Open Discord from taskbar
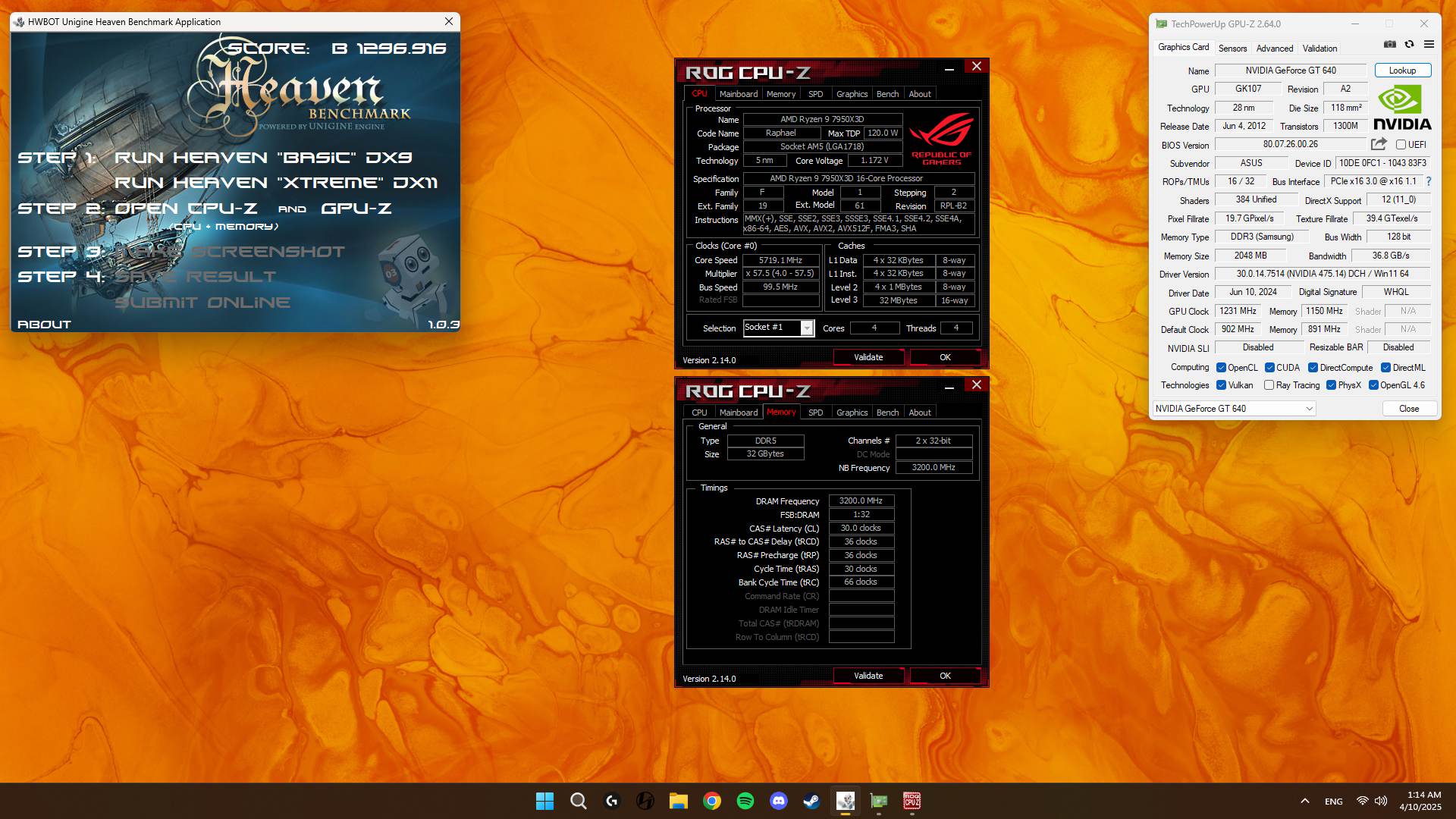The image size is (1456, 819). pos(778,801)
